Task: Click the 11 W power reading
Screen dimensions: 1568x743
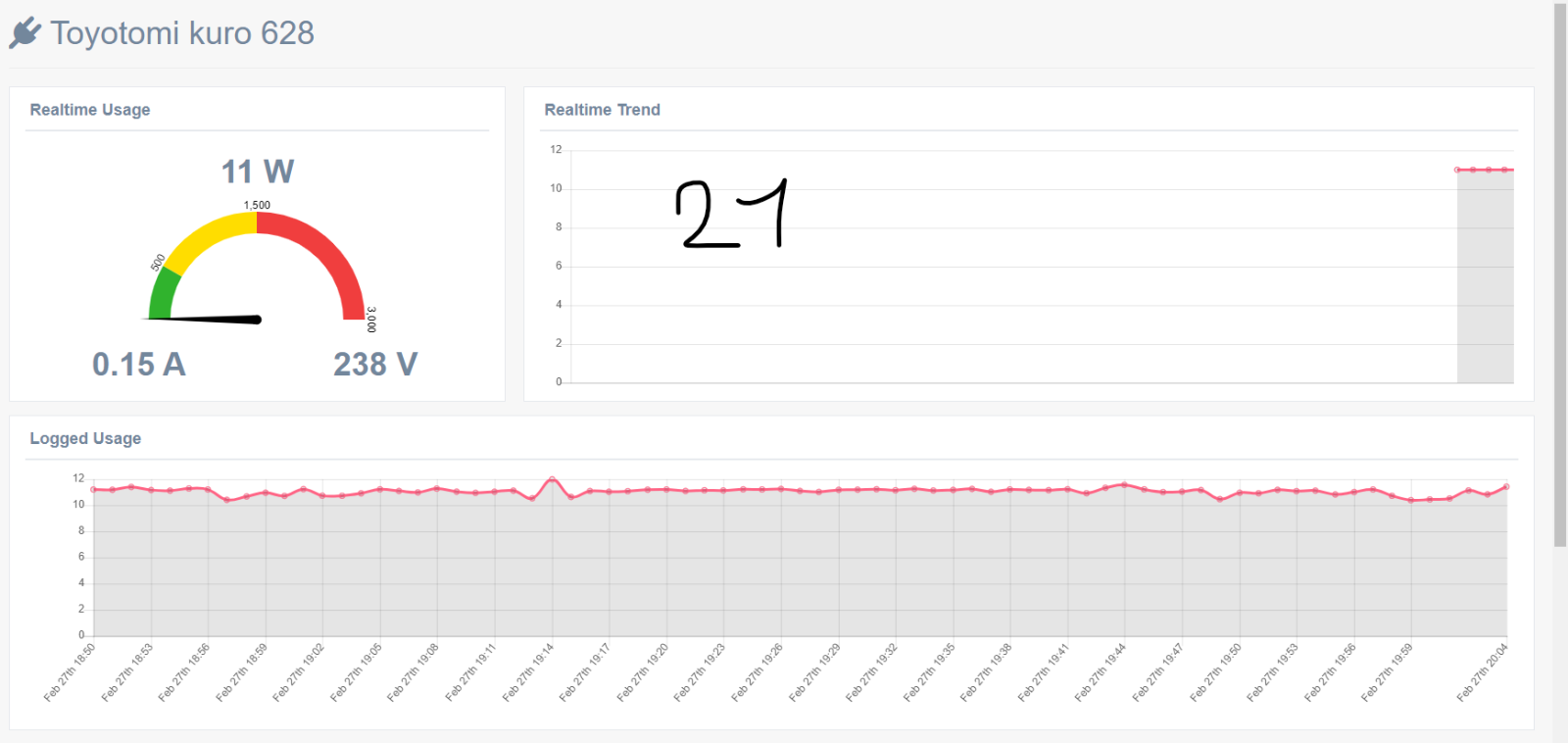Action: point(258,172)
